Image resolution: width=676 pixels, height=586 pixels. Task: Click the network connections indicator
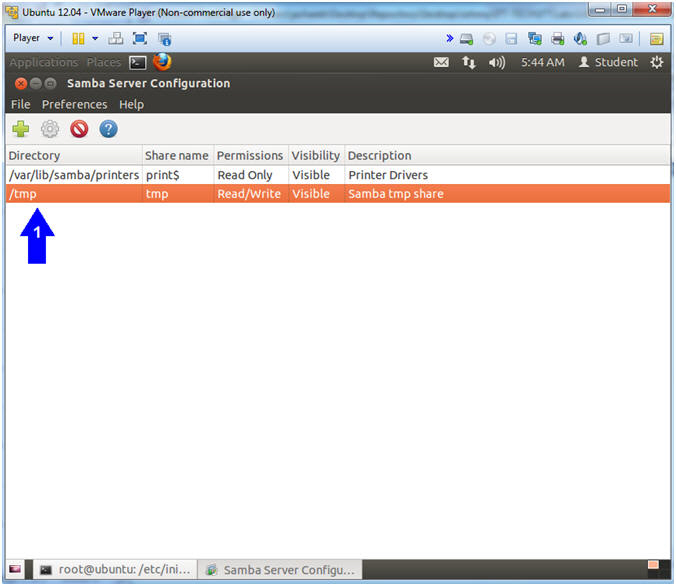[x=469, y=63]
